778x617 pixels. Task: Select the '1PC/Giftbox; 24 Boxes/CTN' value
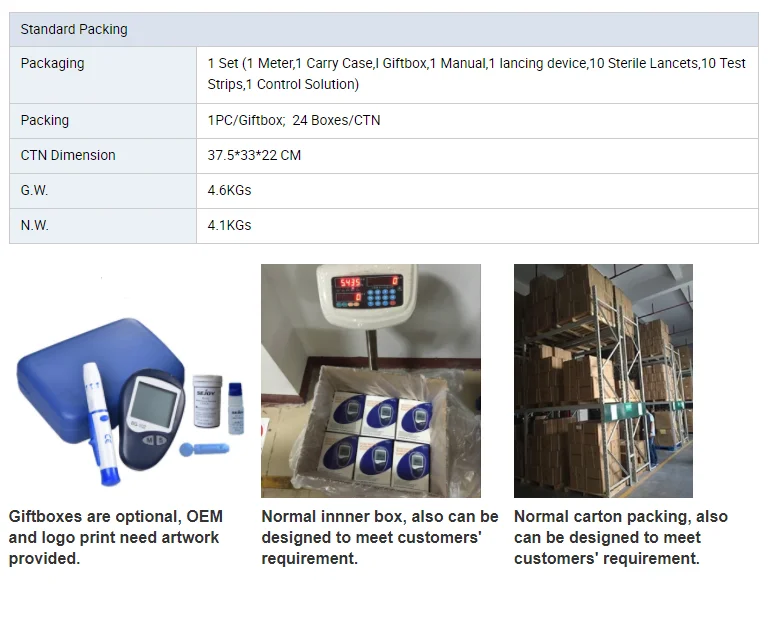tap(294, 121)
